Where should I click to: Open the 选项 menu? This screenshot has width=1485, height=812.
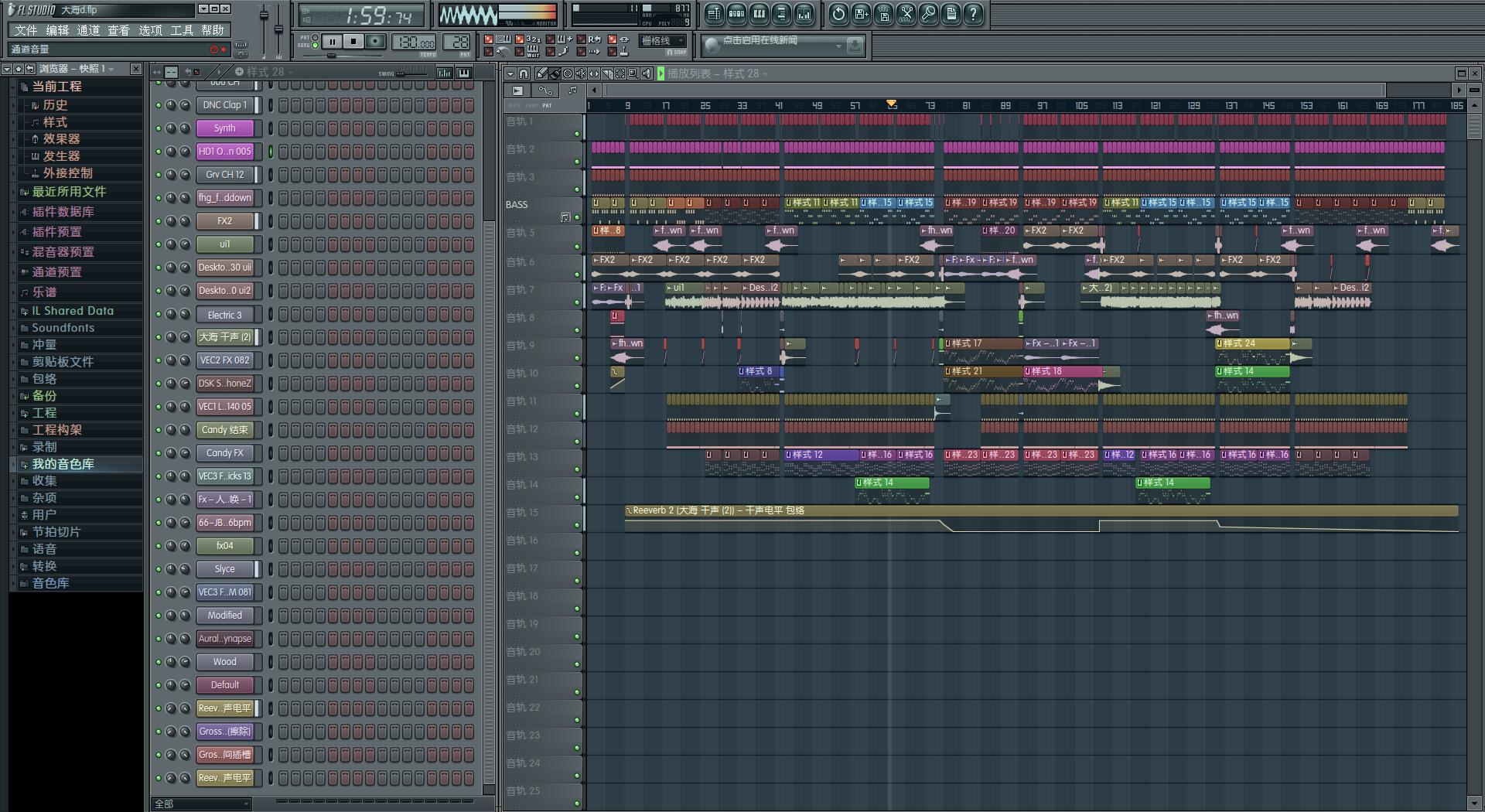point(150,30)
